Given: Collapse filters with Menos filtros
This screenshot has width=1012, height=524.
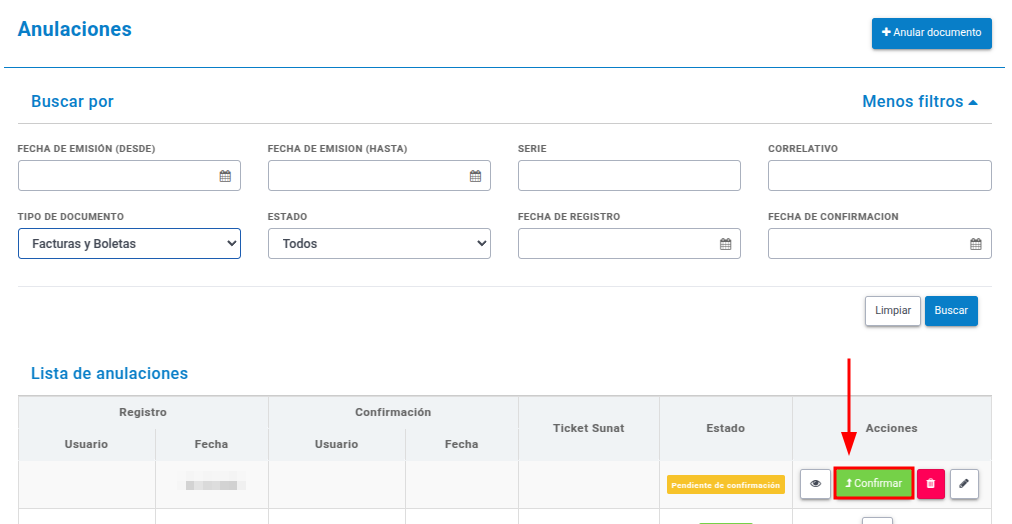Looking at the screenshot, I should [920, 101].
